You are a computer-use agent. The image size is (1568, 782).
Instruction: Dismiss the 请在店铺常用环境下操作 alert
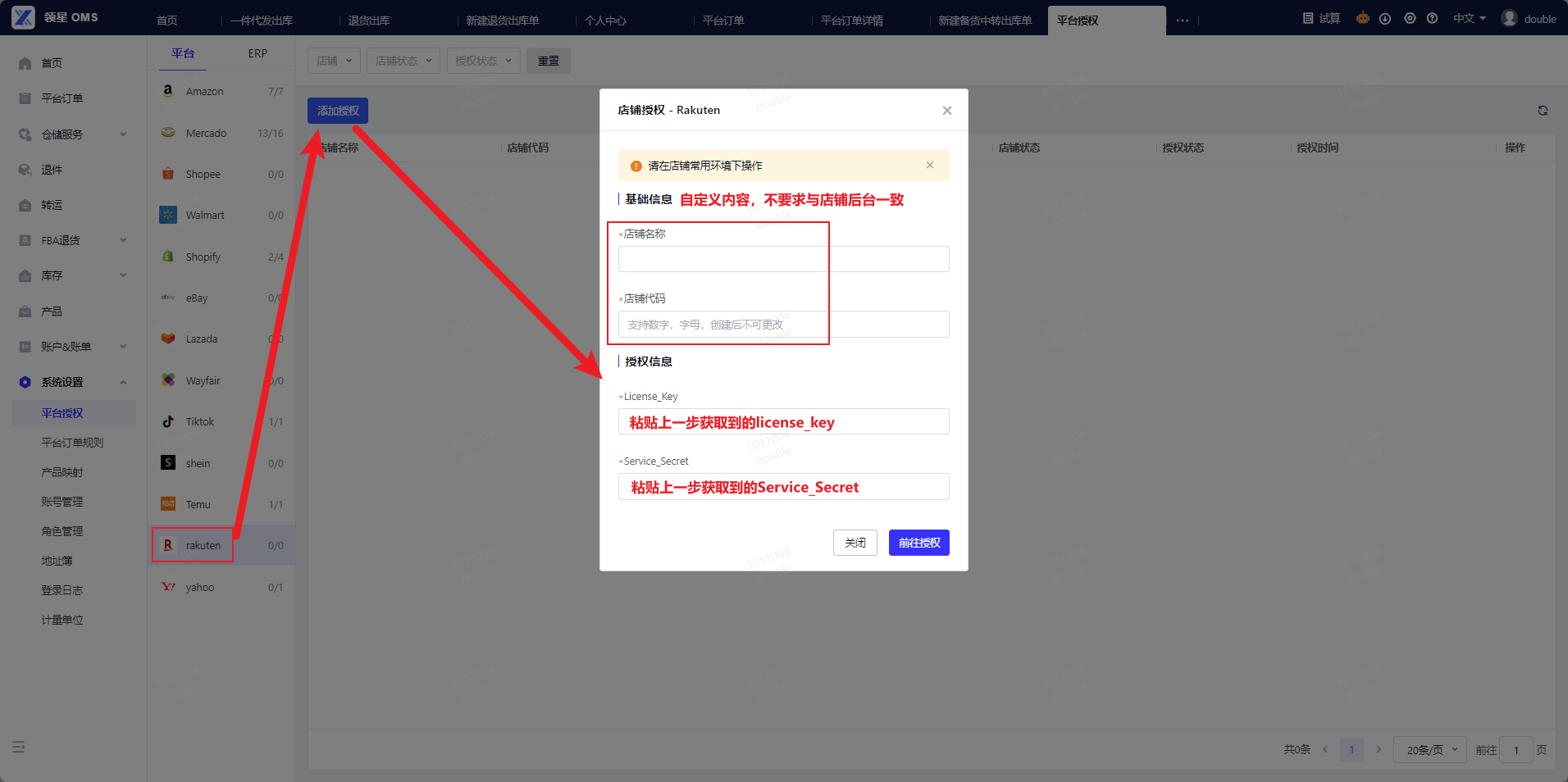930,165
